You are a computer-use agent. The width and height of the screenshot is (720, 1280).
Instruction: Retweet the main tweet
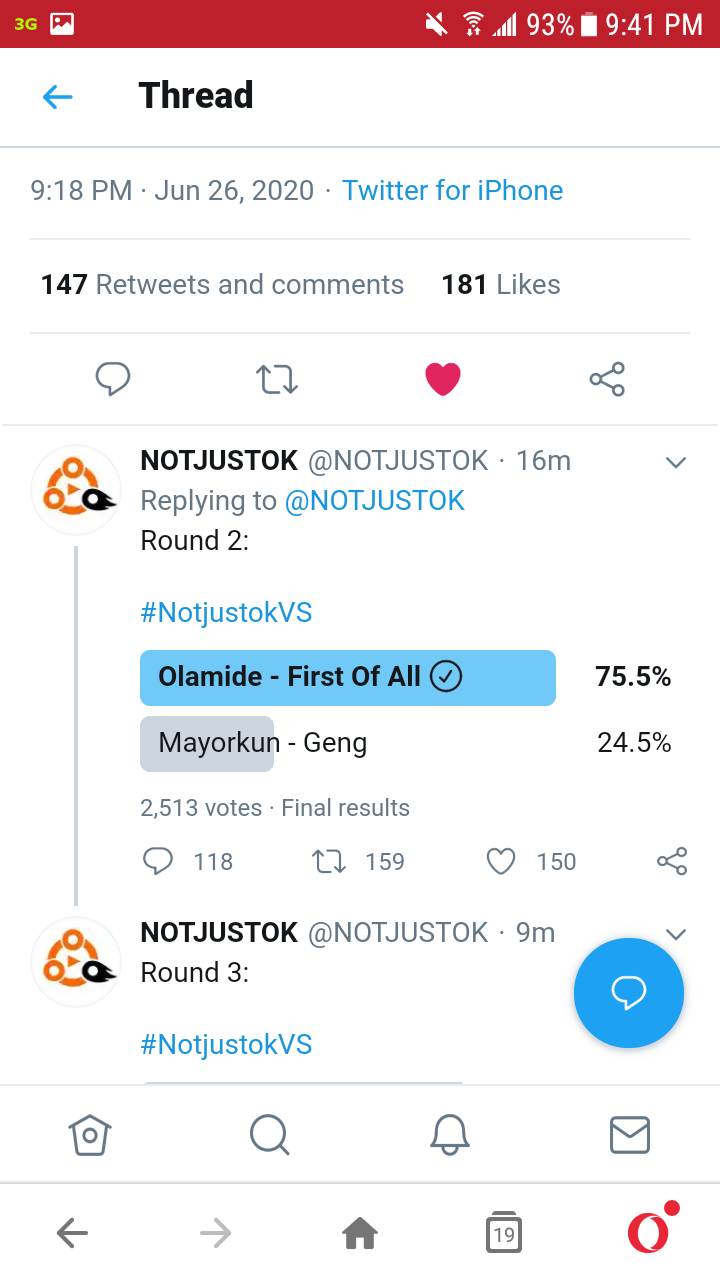277,379
